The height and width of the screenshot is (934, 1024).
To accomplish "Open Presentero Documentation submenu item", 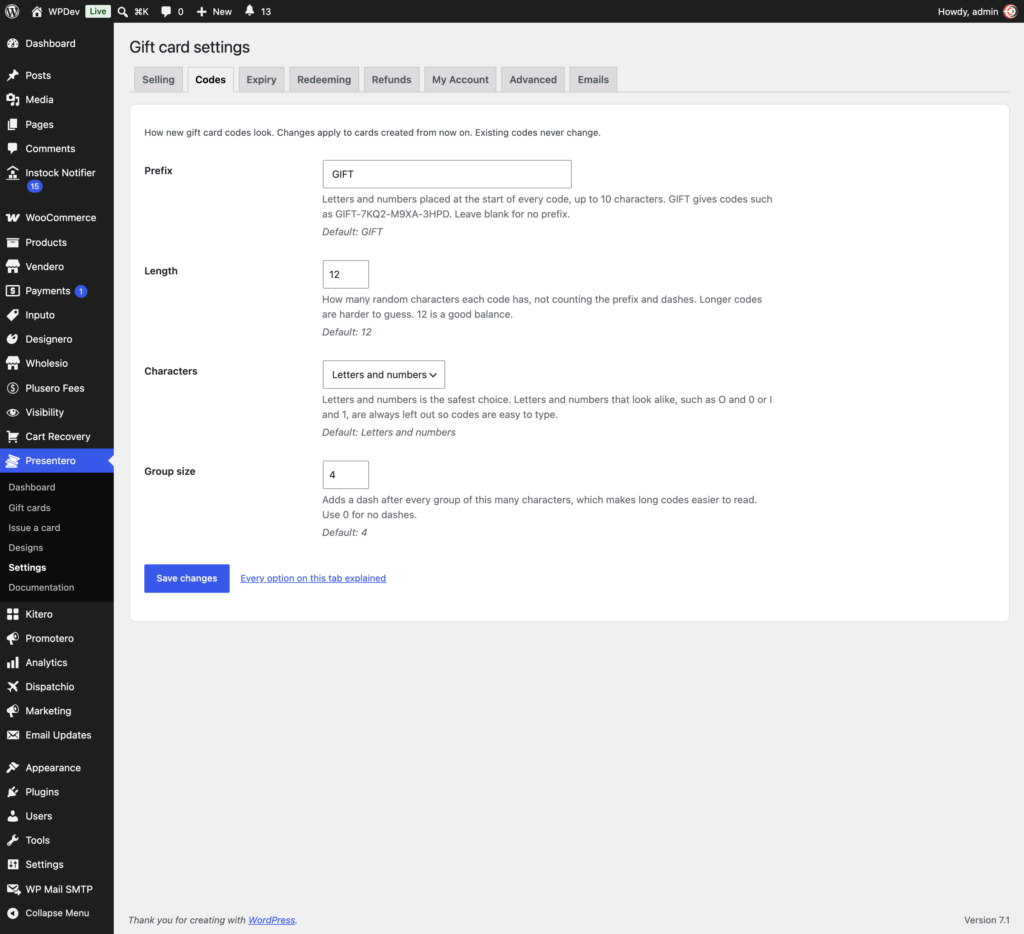I will pyautogui.click(x=41, y=587).
